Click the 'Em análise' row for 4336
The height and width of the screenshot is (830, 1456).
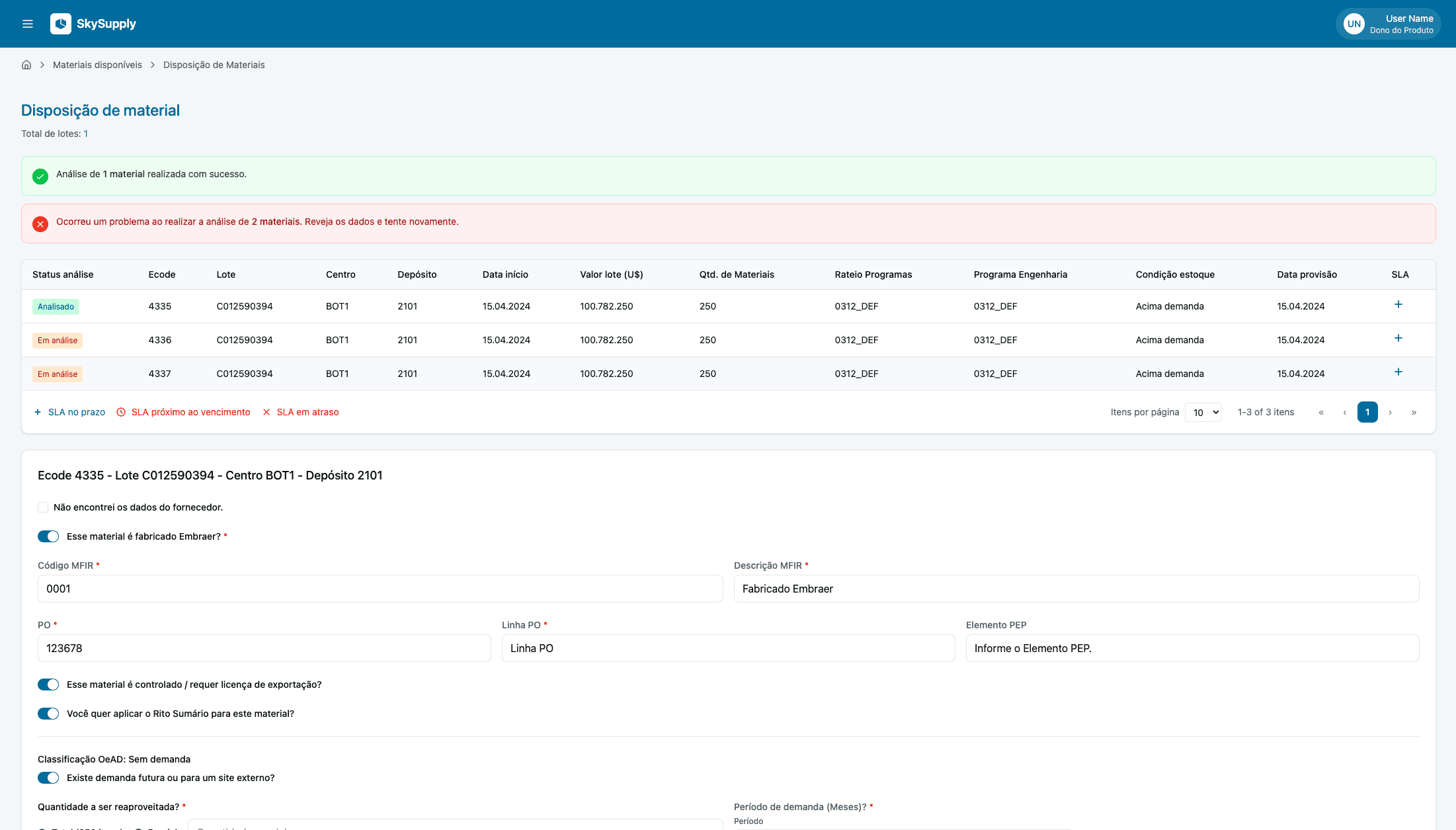[58, 341]
